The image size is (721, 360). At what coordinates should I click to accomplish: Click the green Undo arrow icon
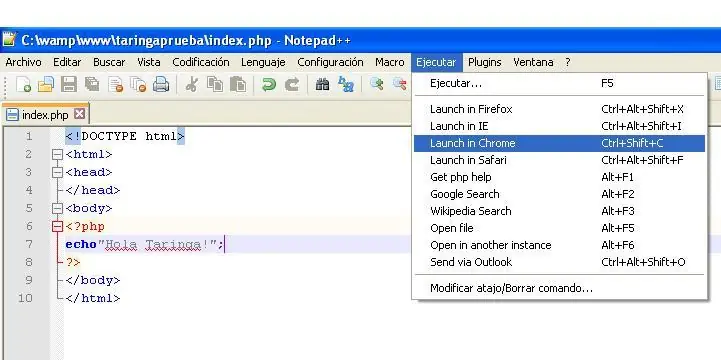(x=269, y=85)
